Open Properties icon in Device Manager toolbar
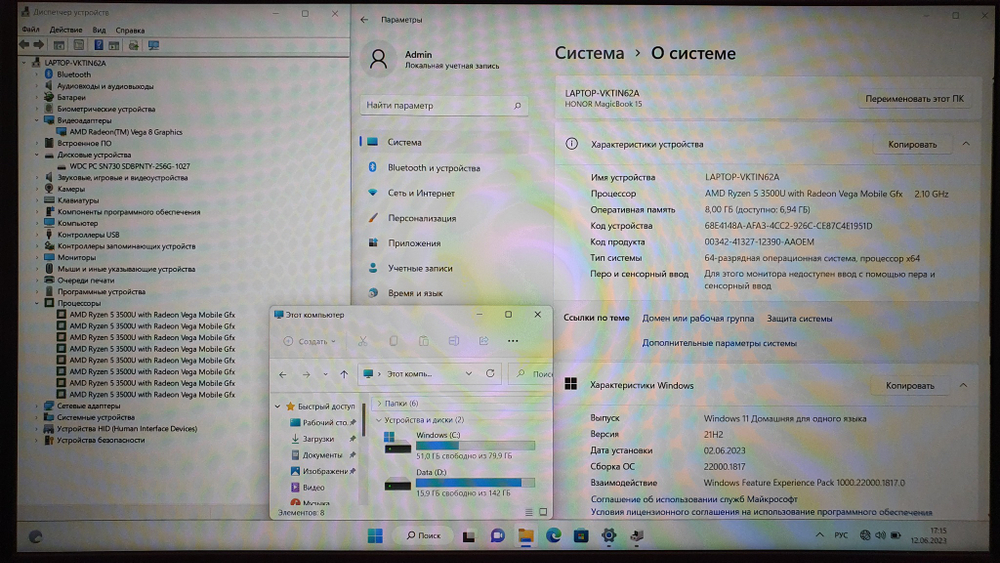Screen dimensions: 1000x563 click(x=78, y=45)
